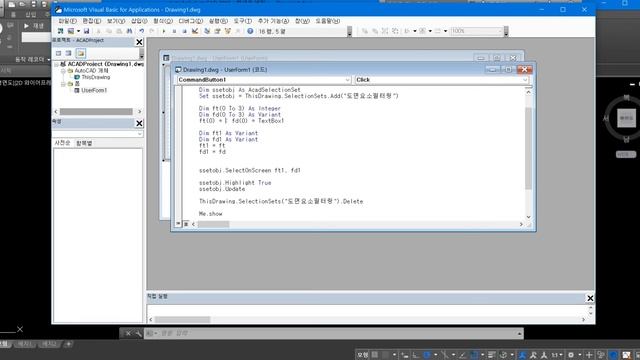Open the workspace gear icon in AutoCAD status bar
This screenshot has height=360, width=640.
coord(571,355)
